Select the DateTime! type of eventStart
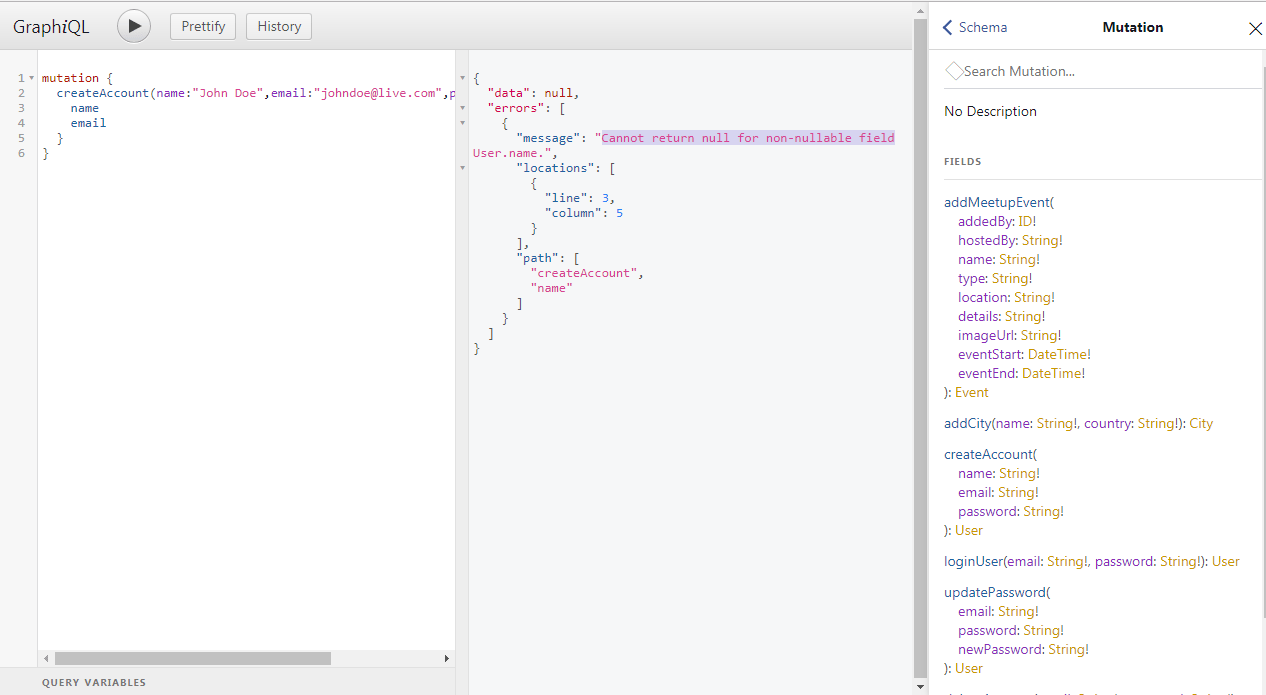 pos(1058,354)
